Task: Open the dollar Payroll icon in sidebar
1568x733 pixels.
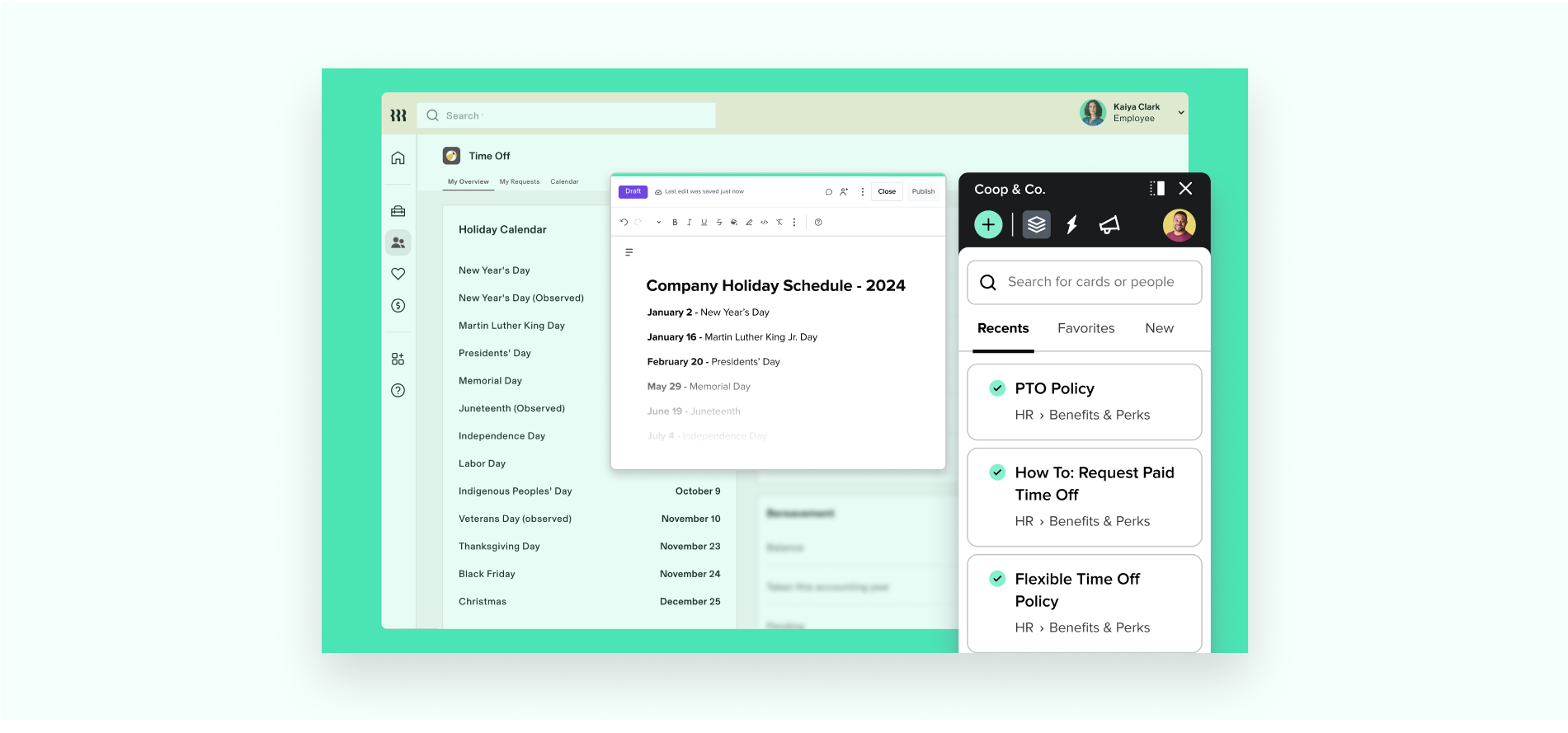Action: [x=398, y=305]
